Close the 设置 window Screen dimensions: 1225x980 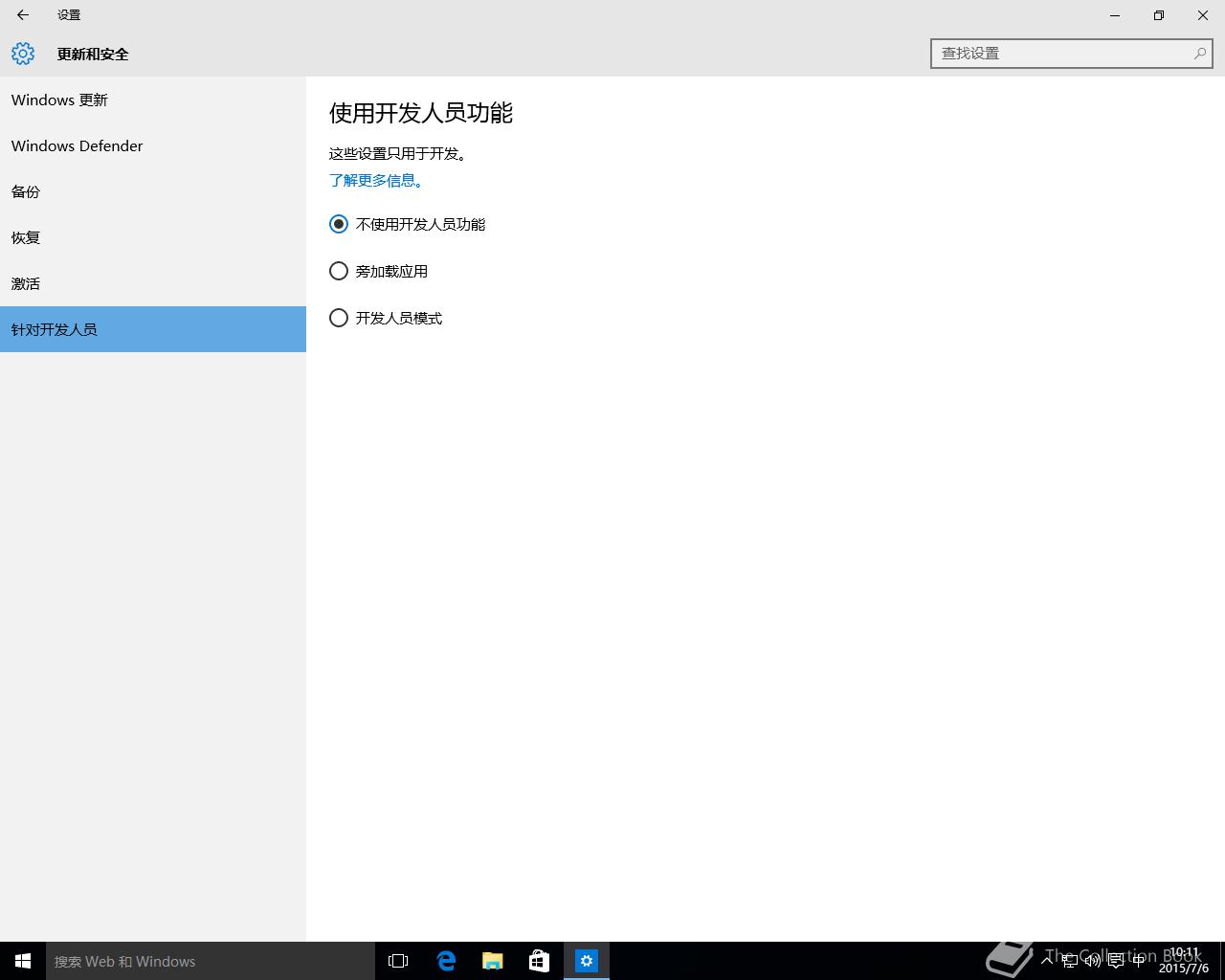pyautogui.click(x=1203, y=15)
